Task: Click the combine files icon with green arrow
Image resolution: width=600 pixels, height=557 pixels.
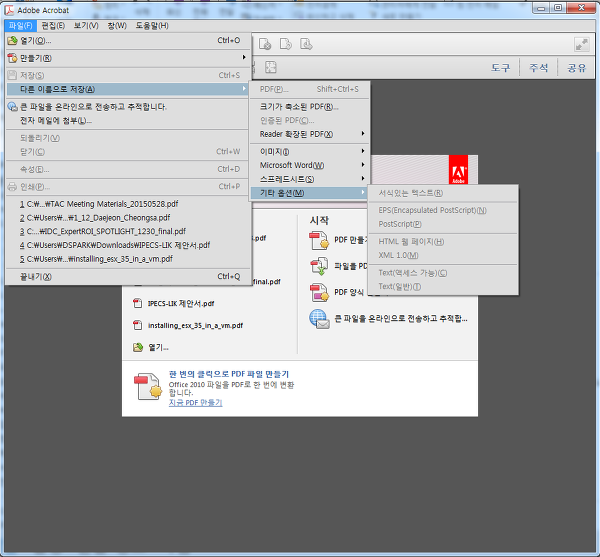Action: point(319,266)
